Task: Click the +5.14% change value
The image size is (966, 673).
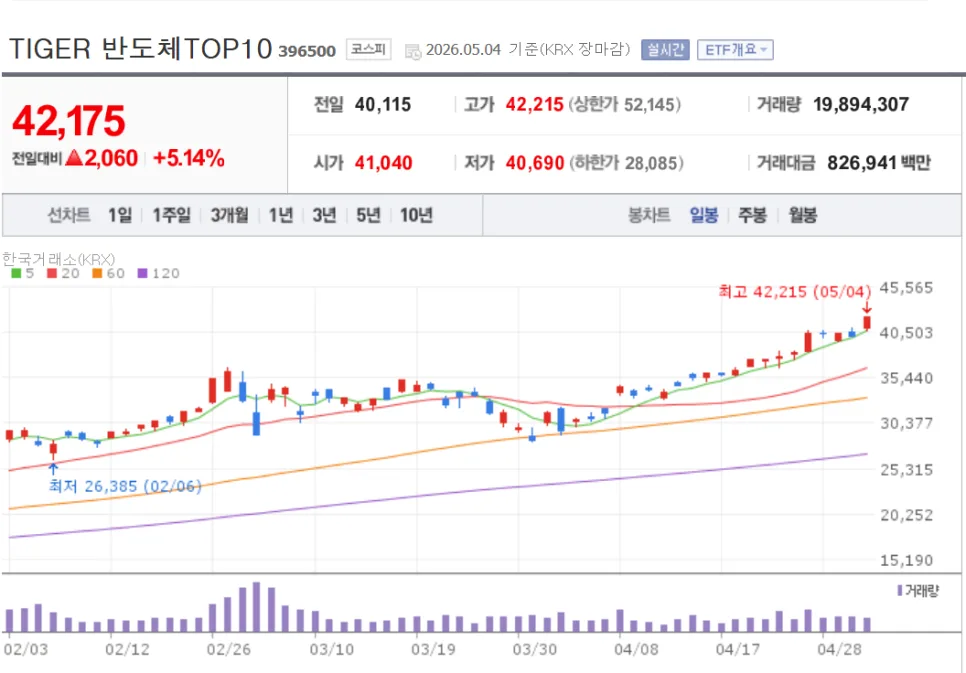Action: coord(189,158)
